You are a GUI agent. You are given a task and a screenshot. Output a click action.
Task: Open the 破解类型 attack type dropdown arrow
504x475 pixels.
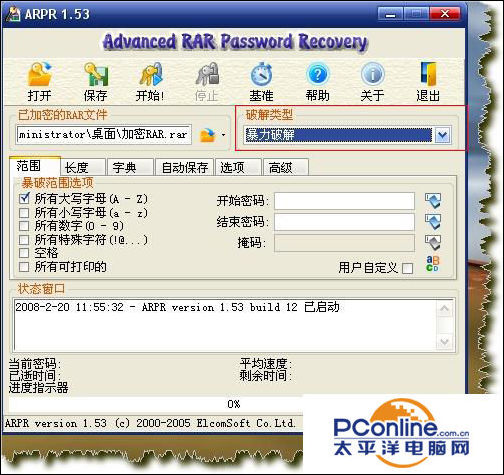pos(442,135)
